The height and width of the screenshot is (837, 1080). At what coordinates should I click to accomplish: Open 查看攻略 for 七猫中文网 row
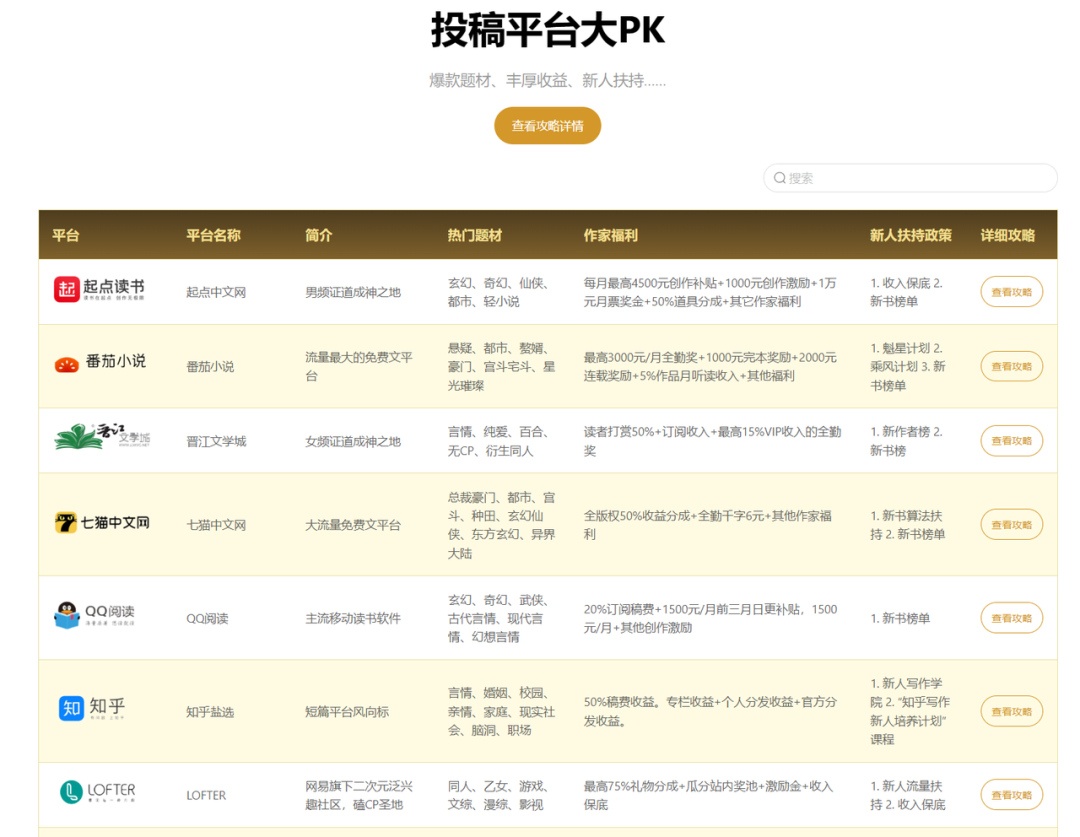pyautogui.click(x=1011, y=525)
